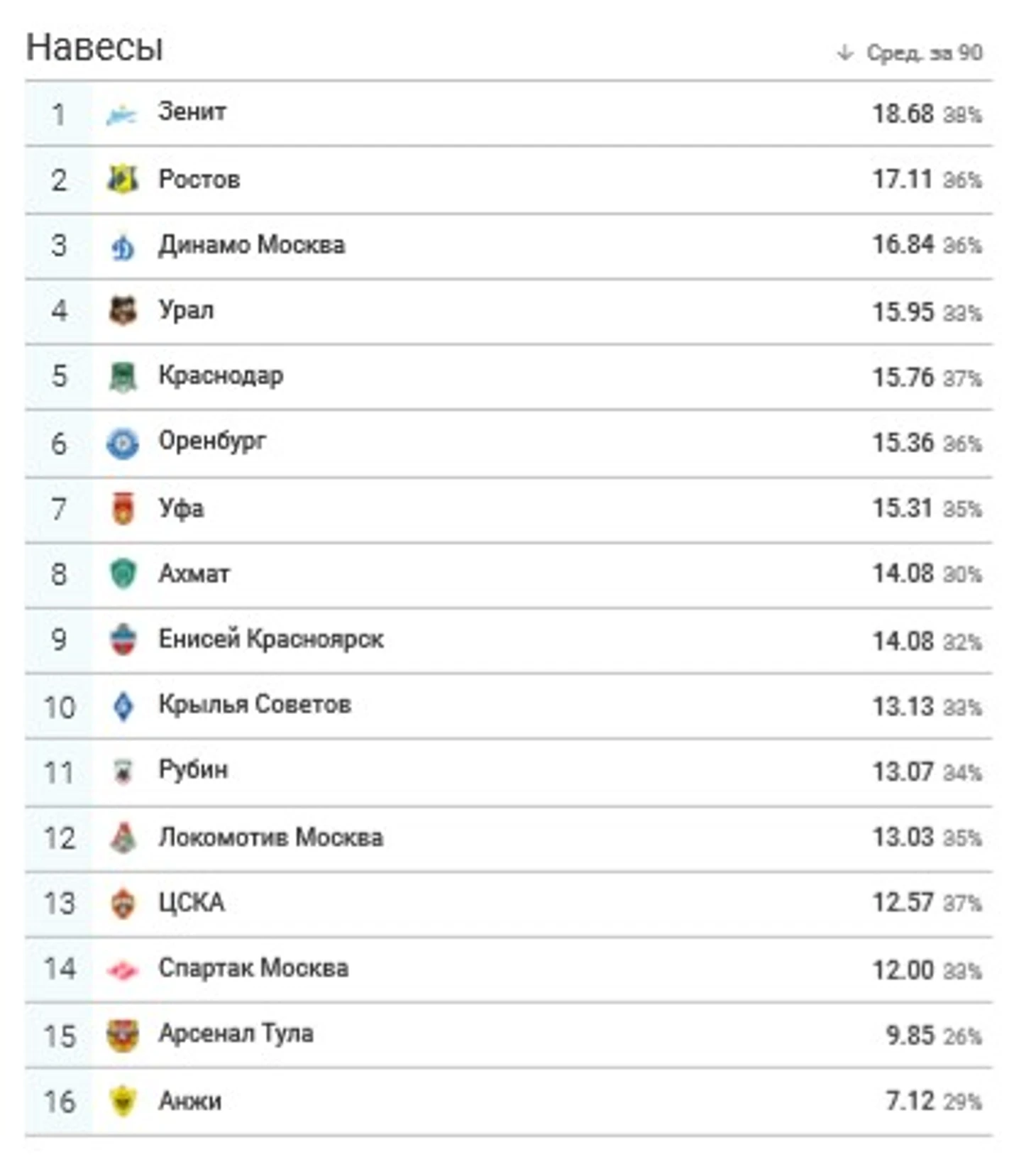Image resolution: width=1036 pixels, height=1164 pixels.
Task: Click the Spartak Moscow red logo
Action: (x=122, y=970)
